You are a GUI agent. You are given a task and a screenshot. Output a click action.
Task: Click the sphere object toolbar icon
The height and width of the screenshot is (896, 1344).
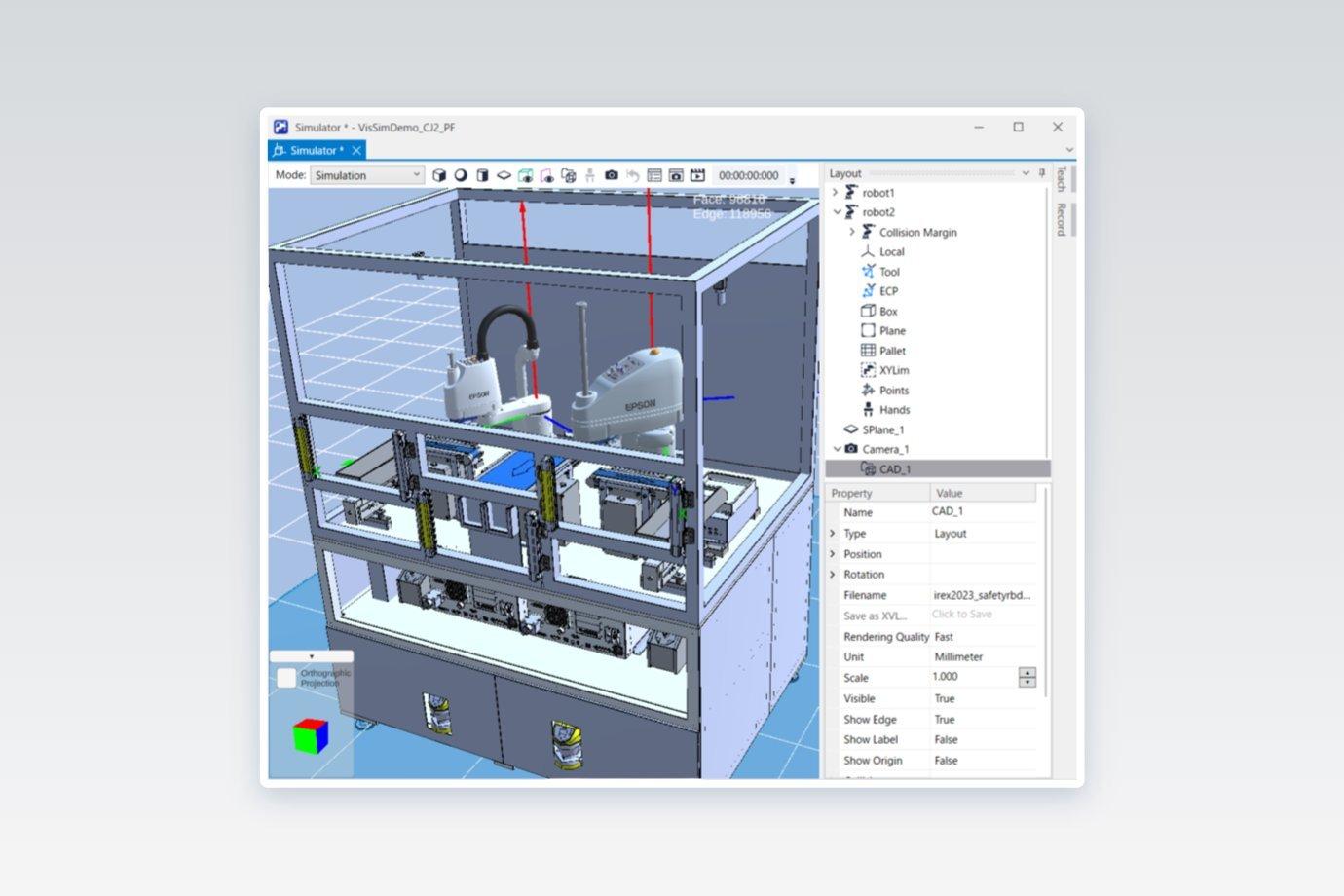coord(461,175)
